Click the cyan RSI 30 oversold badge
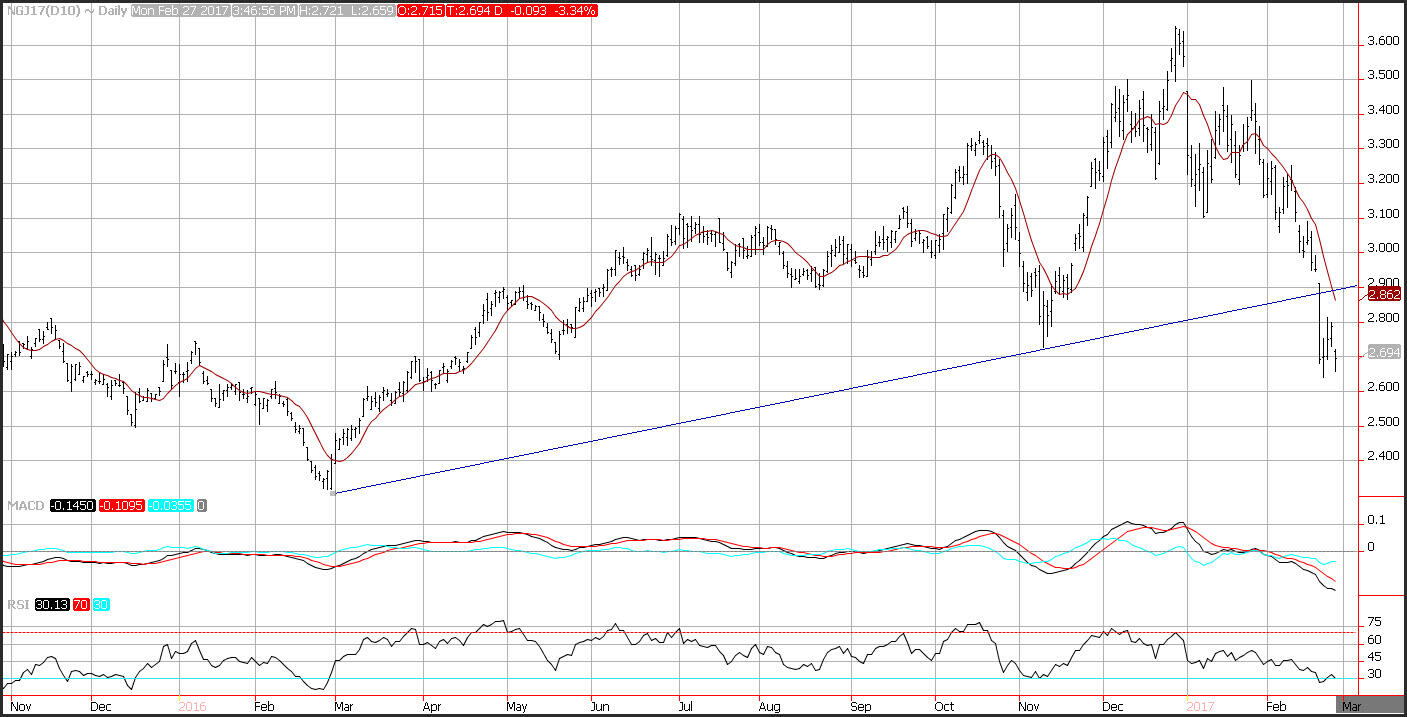 click(x=102, y=604)
